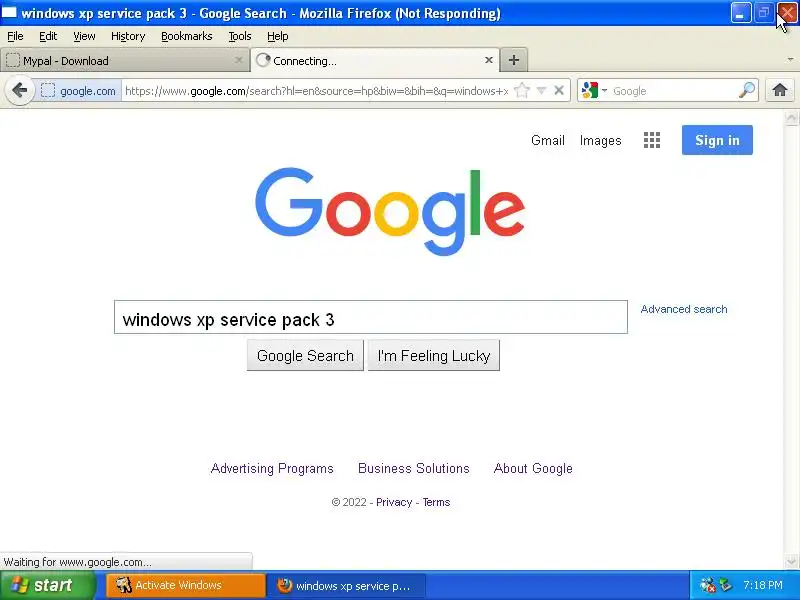The height and width of the screenshot is (600, 800).
Task: Click the Google Search button
Action: tap(305, 356)
